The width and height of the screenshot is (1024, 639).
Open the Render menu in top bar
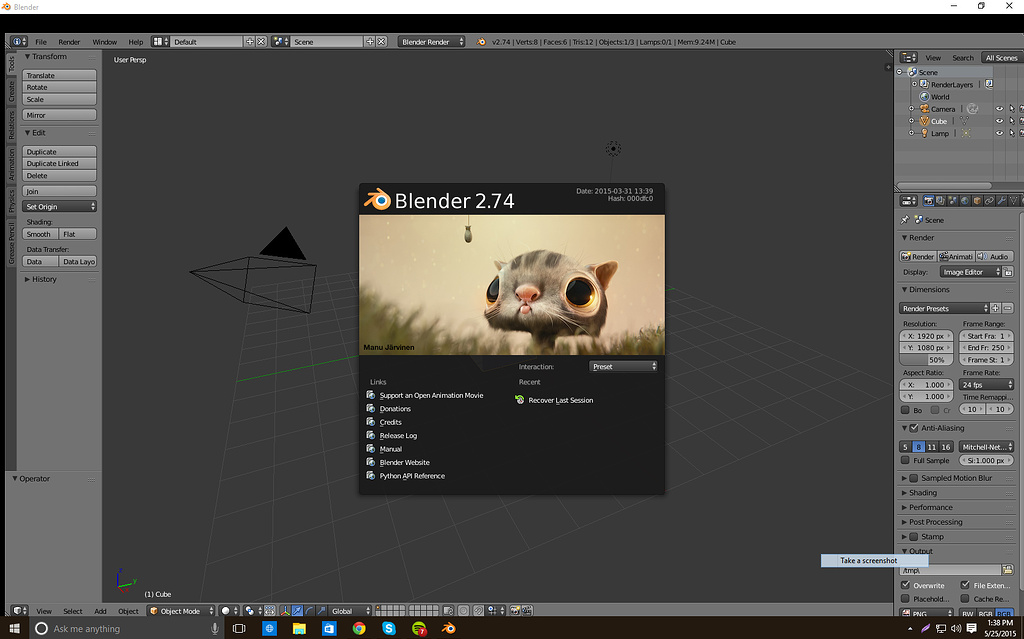pyautogui.click(x=69, y=42)
